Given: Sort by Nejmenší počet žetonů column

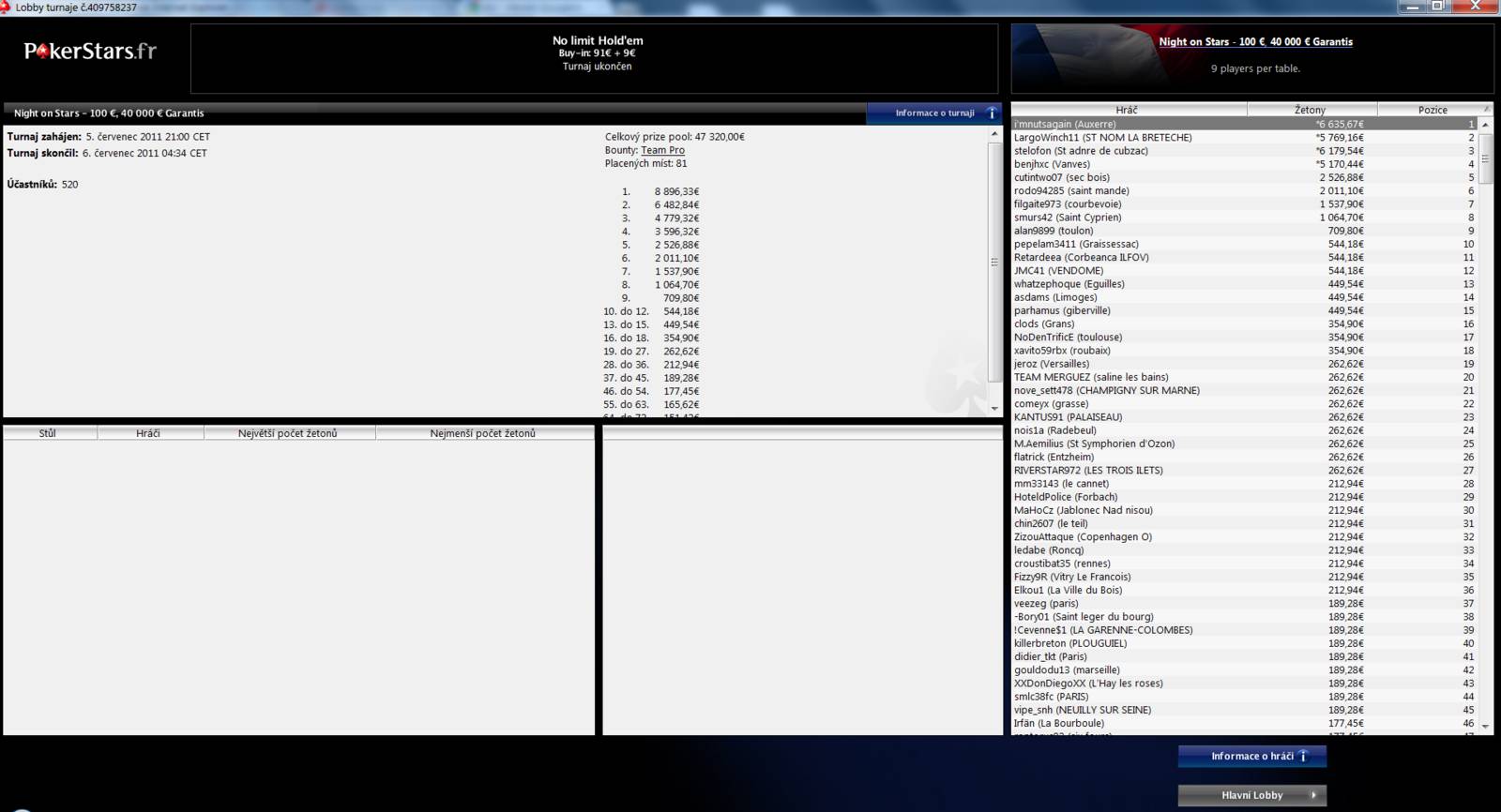Looking at the screenshot, I should pyautogui.click(x=484, y=433).
